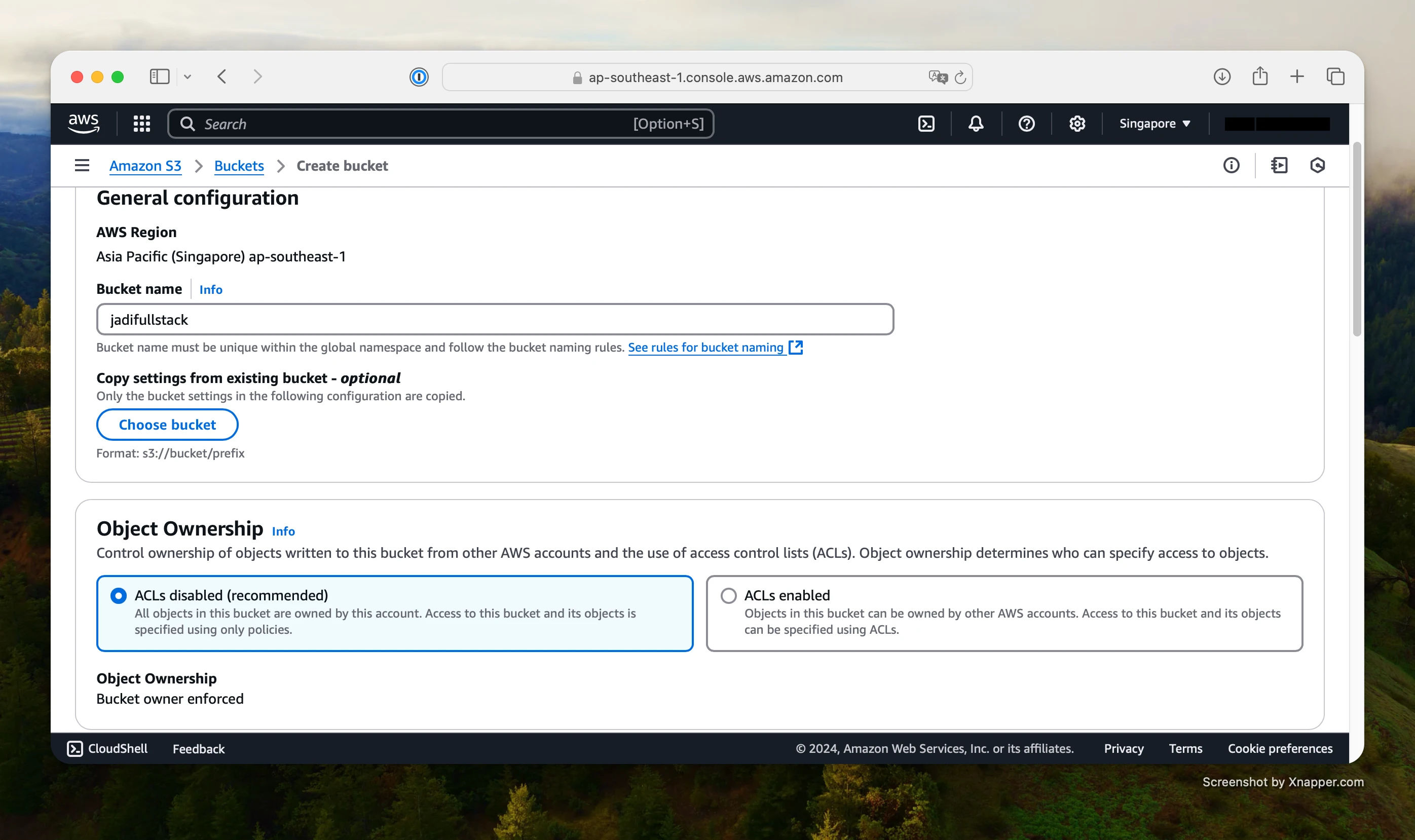Expand the Safari sidebar tab group chevron
This screenshot has width=1415, height=840.
188,77
